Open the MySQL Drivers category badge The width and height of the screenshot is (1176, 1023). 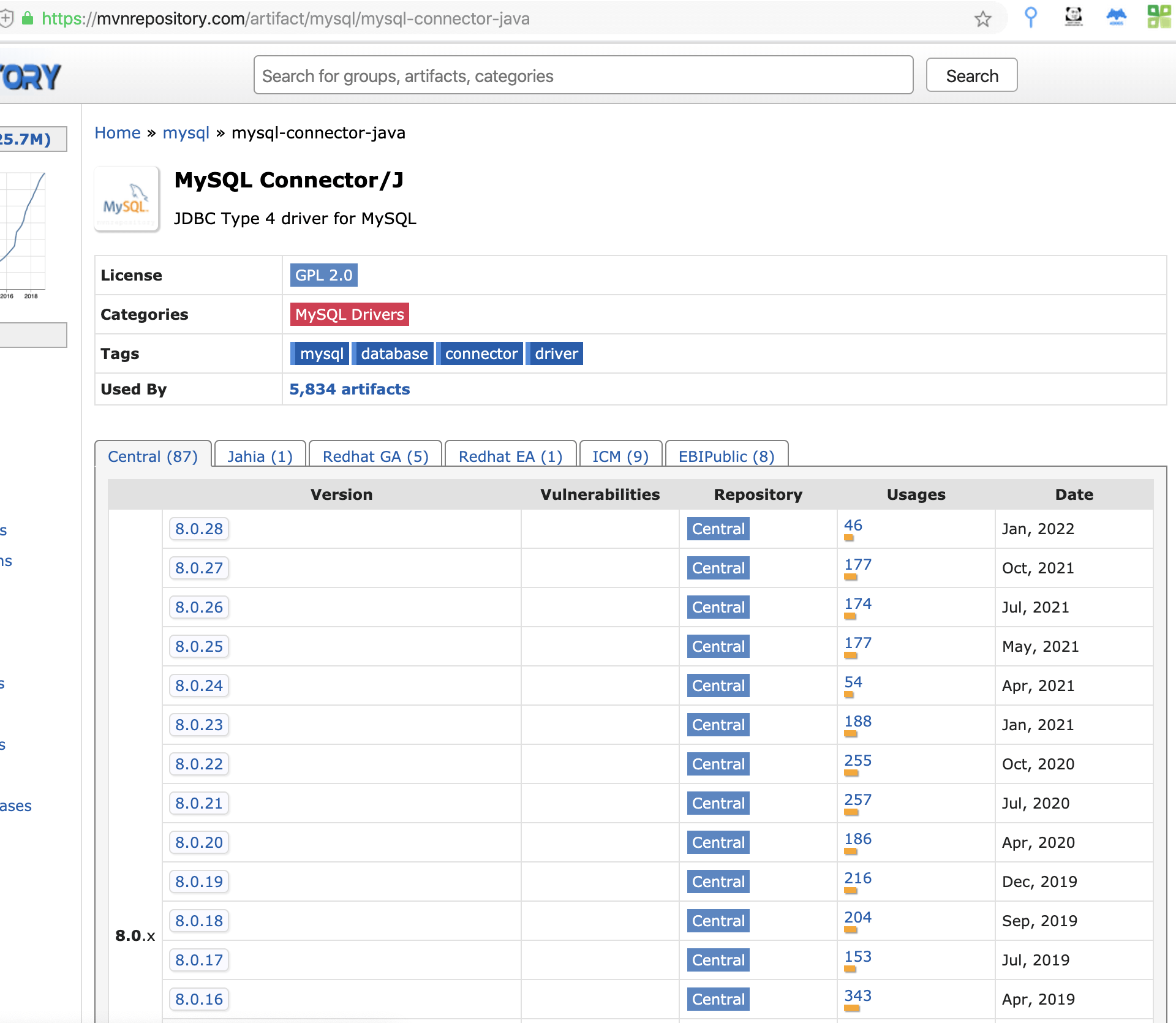pos(349,314)
